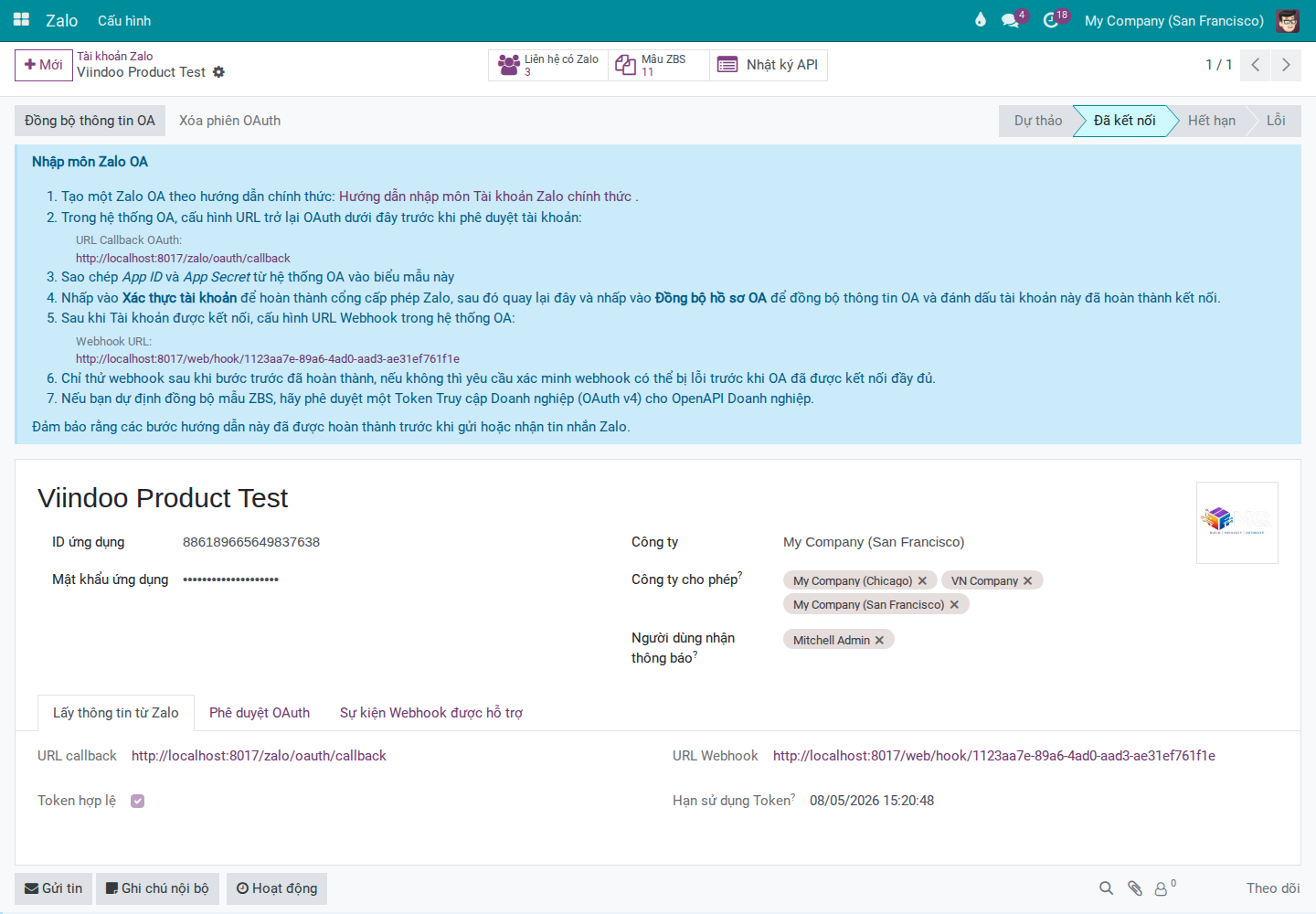Viewport: 1316px width, 914px height.
Task: Open the apps grid home menu icon
Action: point(21,20)
